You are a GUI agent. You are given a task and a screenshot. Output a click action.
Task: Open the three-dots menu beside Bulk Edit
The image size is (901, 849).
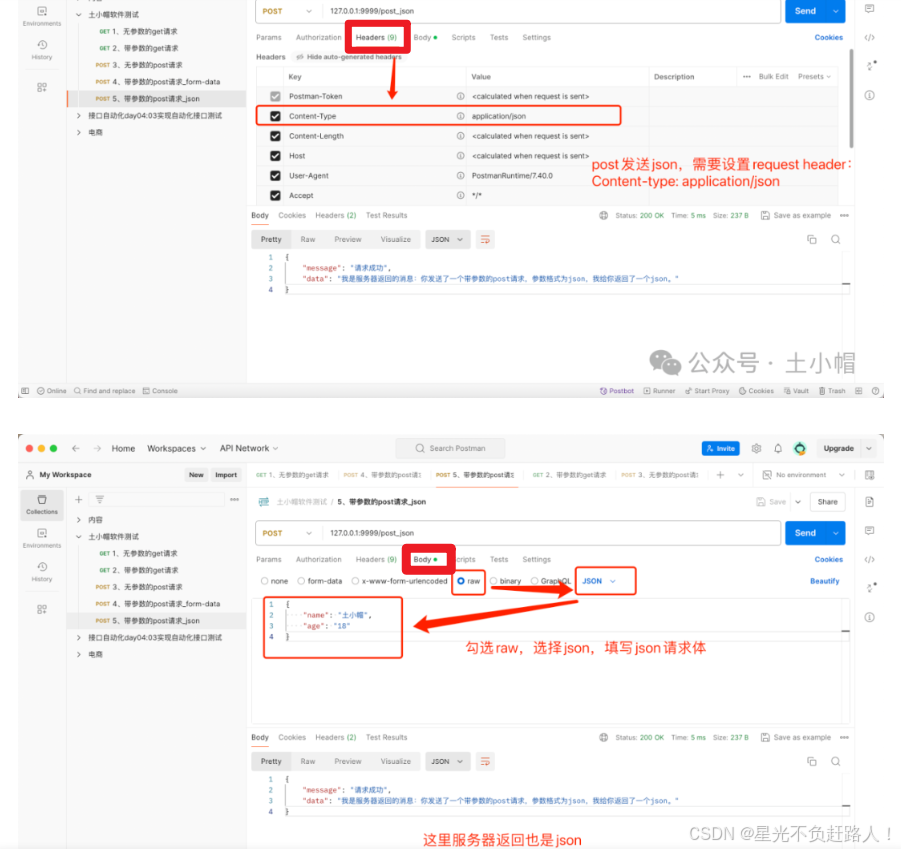746,76
